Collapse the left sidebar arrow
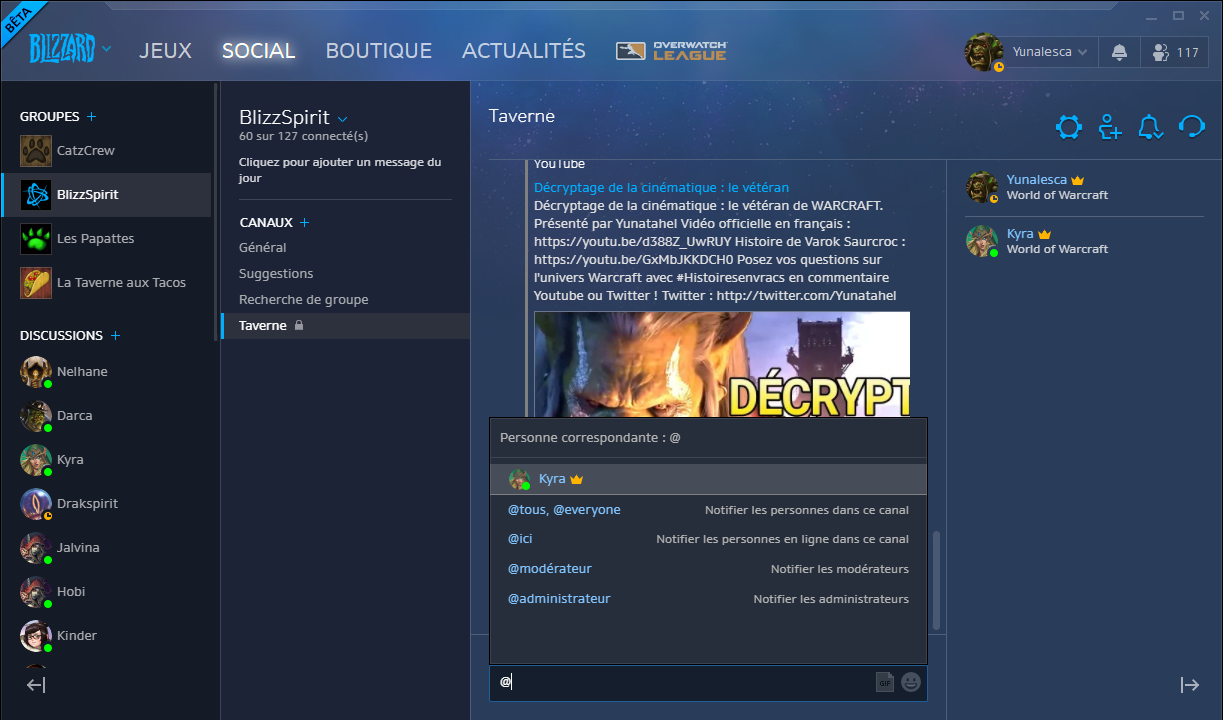This screenshot has height=720, width=1223. pyautogui.click(x=36, y=685)
